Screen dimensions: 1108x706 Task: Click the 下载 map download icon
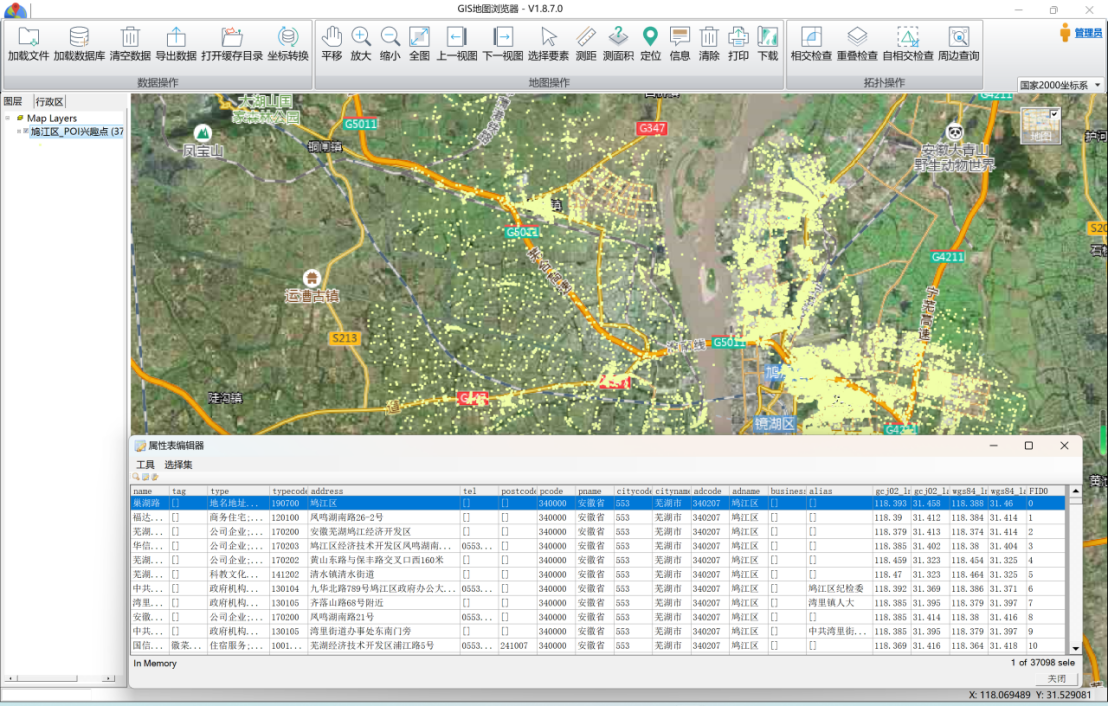[767, 39]
